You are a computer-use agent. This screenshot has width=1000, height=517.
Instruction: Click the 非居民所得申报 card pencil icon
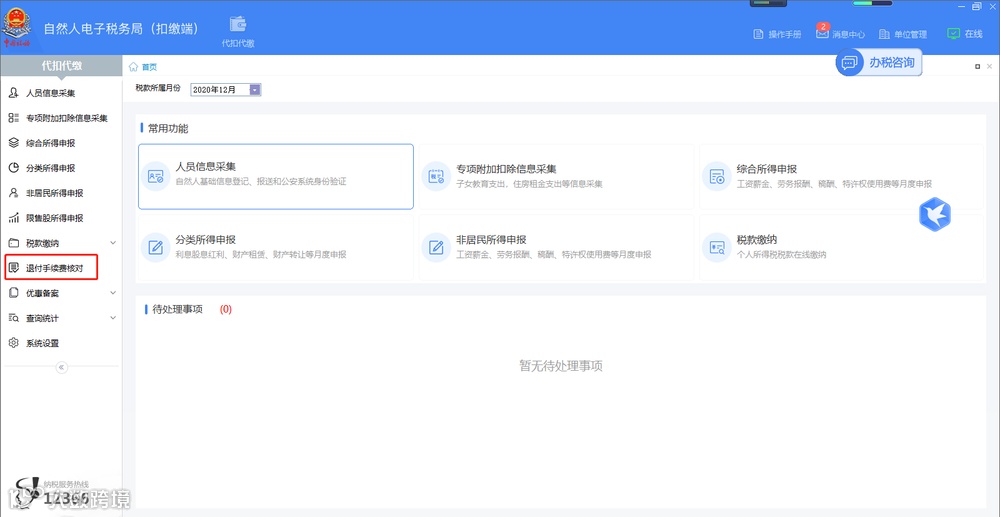[436, 247]
